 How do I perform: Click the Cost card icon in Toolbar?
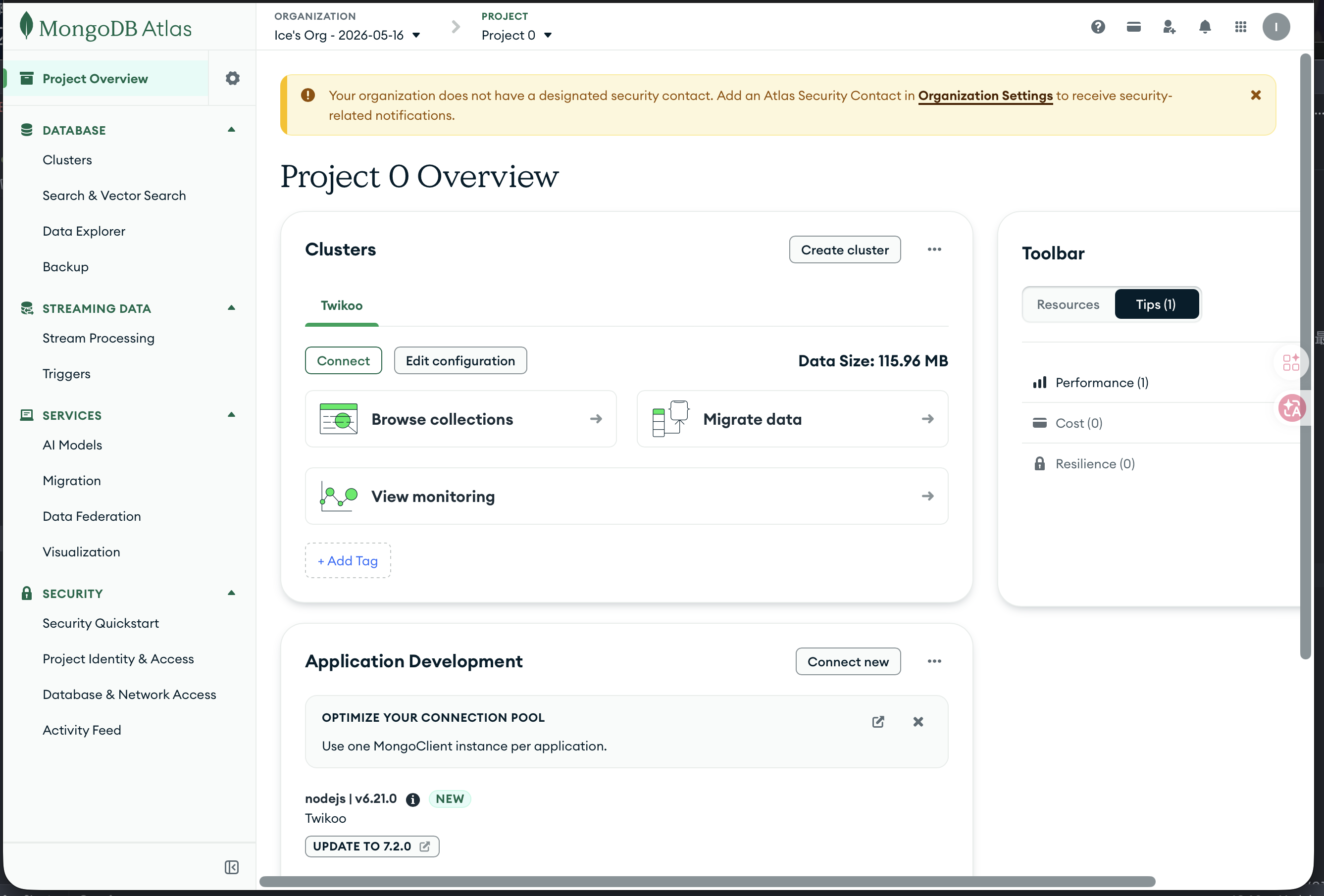[1040, 423]
